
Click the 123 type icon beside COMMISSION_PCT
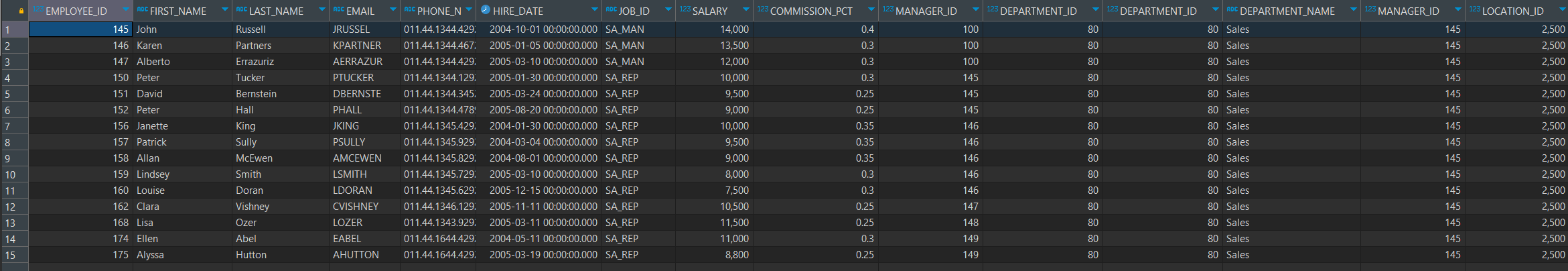pos(763,10)
